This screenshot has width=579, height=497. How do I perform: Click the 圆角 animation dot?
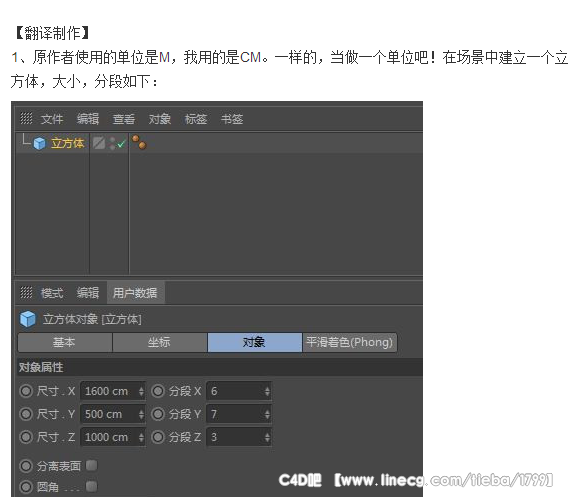[26, 487]
